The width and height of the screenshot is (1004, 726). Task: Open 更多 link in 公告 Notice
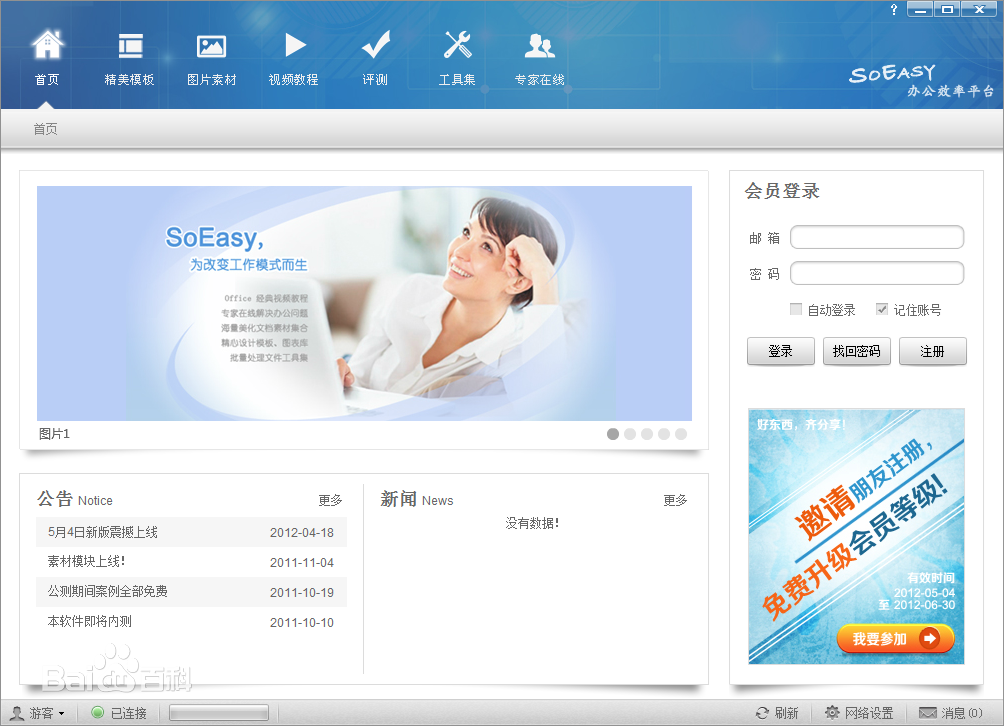[330, 500]
